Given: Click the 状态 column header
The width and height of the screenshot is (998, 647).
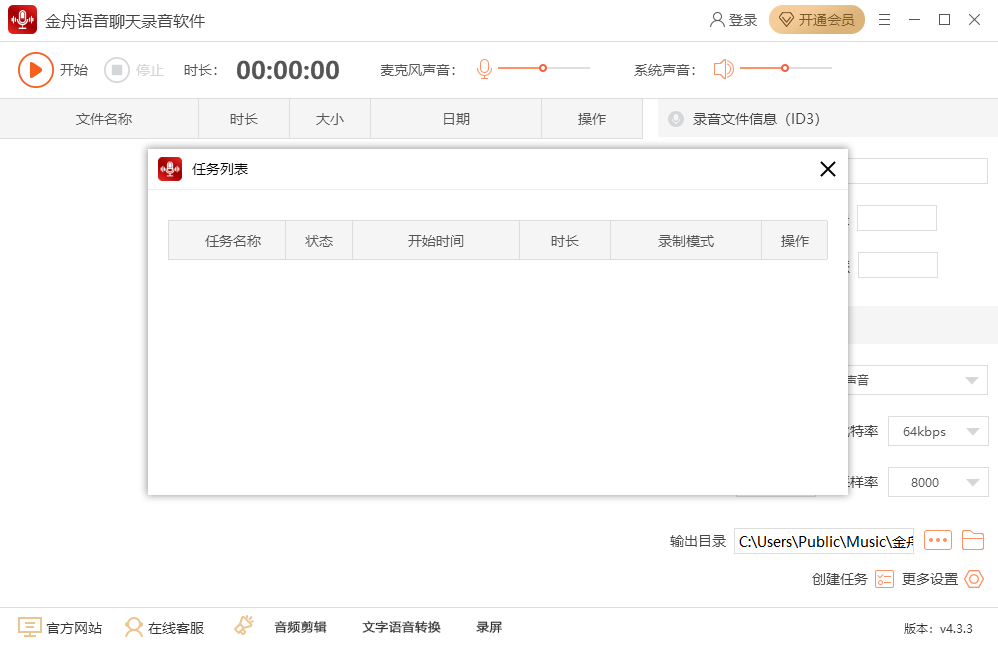Looking at the screenshot, I should [319, 241].
